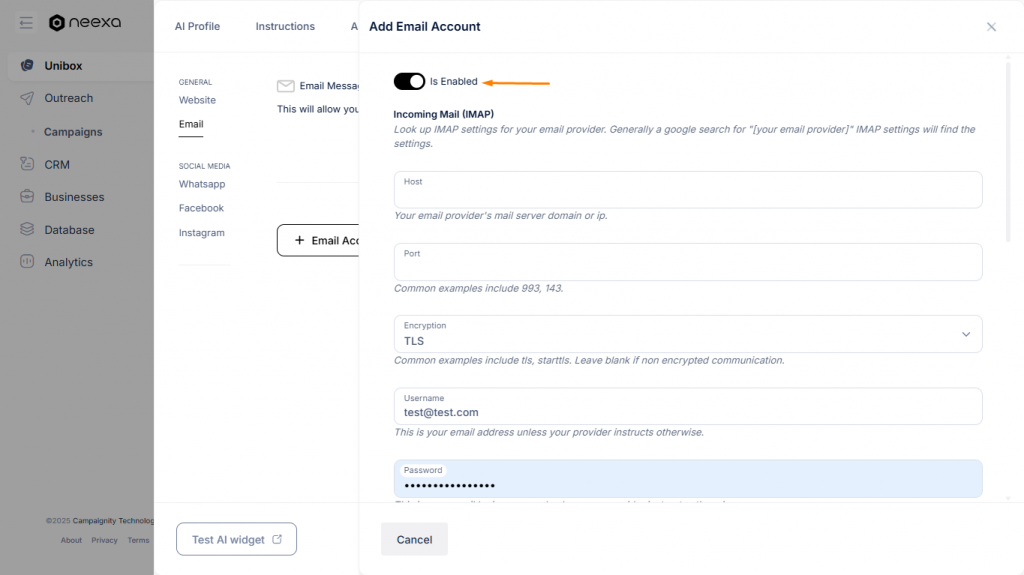Screen dimensions: 1024x575
Task: Open the Privacy footer link
Action: [104, 540]
